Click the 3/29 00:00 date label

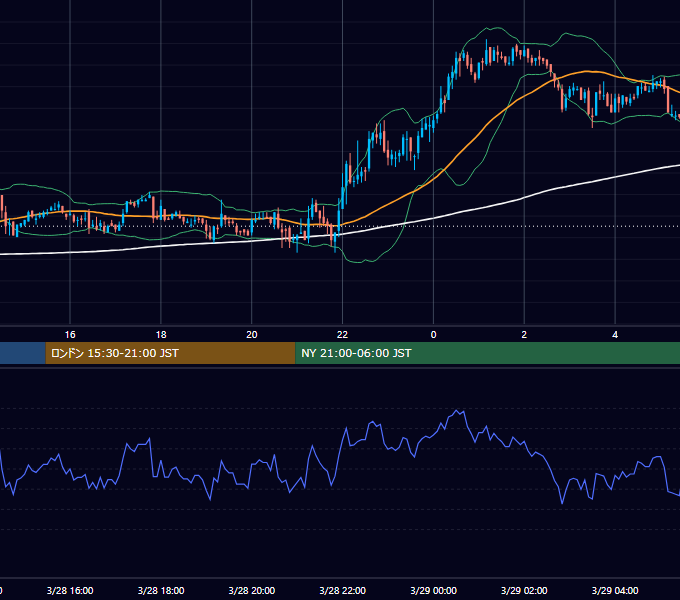(433, 590)
